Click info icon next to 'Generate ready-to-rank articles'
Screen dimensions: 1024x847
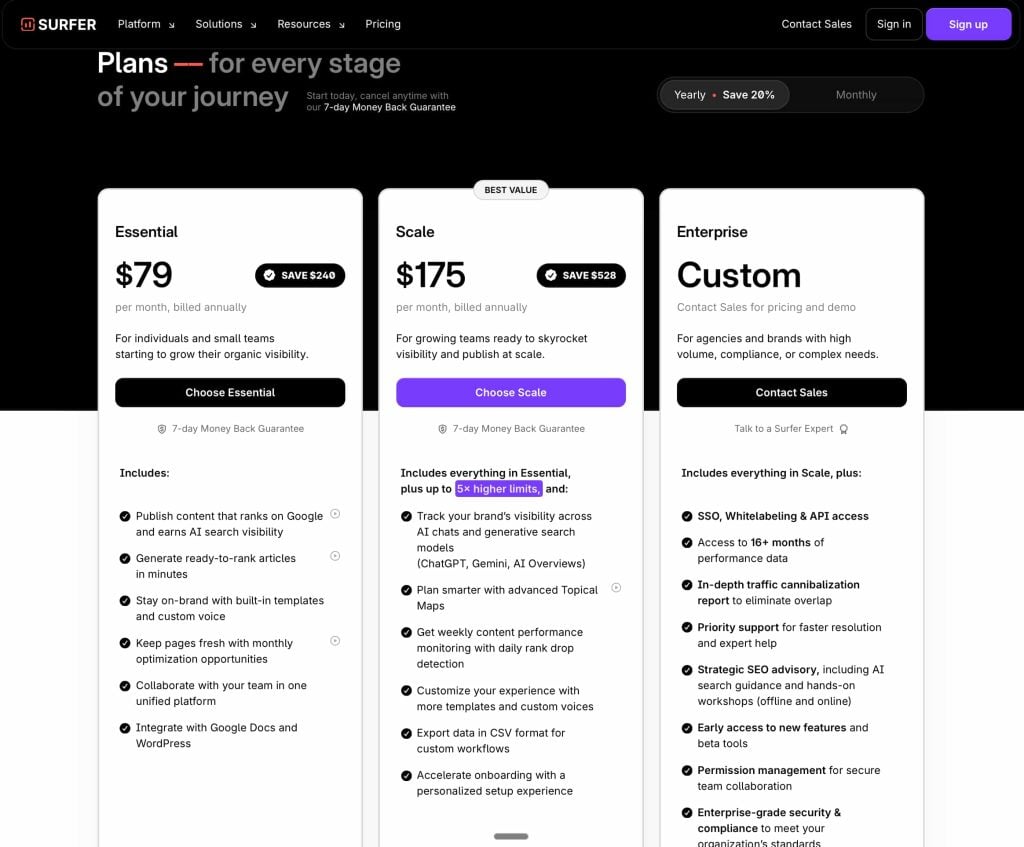click(335, 556)
